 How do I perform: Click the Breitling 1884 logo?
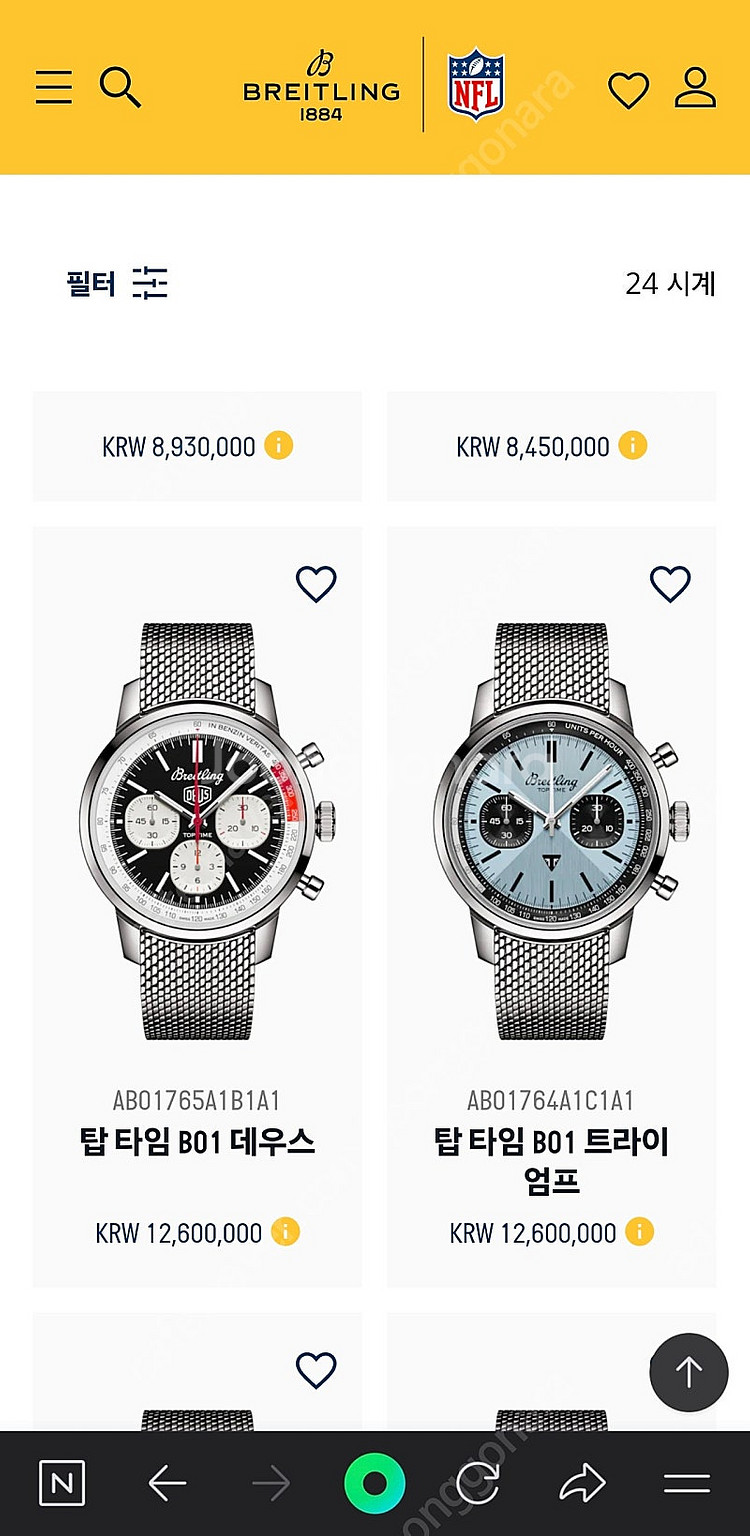tap(321, 86)
